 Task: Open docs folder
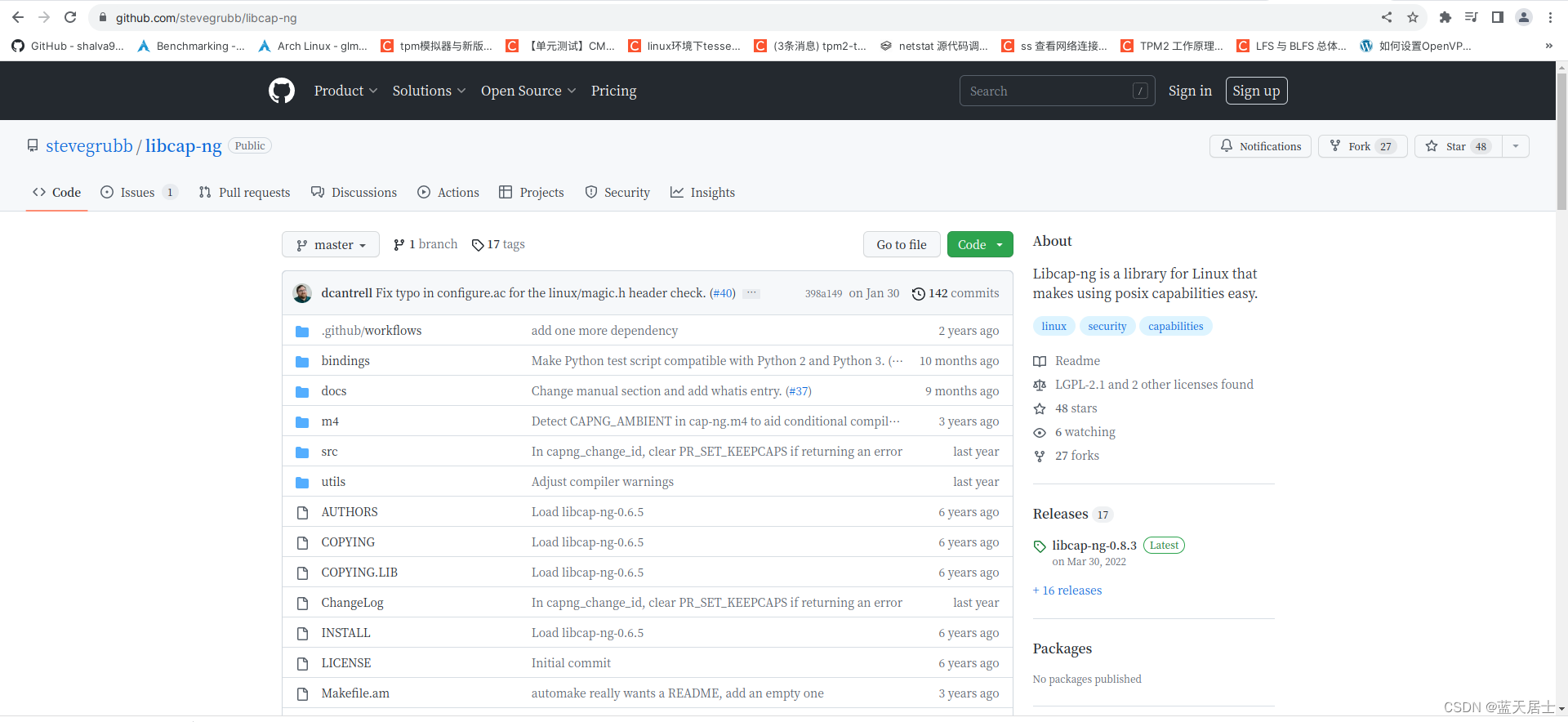click(x=334, y=391)
